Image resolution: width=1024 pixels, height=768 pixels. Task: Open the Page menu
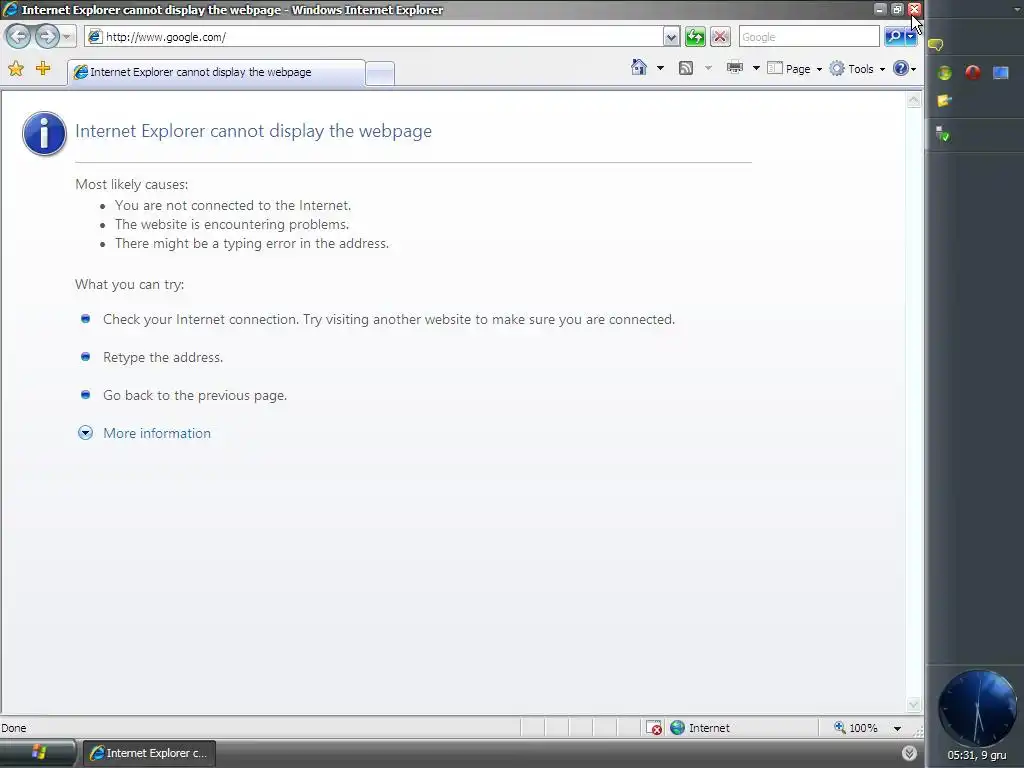click(795, 69)
